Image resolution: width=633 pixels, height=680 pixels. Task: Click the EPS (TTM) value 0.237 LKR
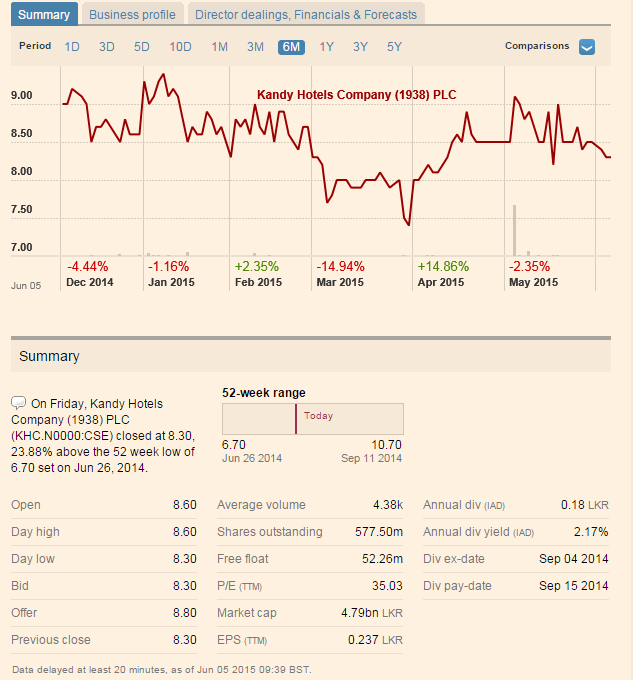click(375, 640)
